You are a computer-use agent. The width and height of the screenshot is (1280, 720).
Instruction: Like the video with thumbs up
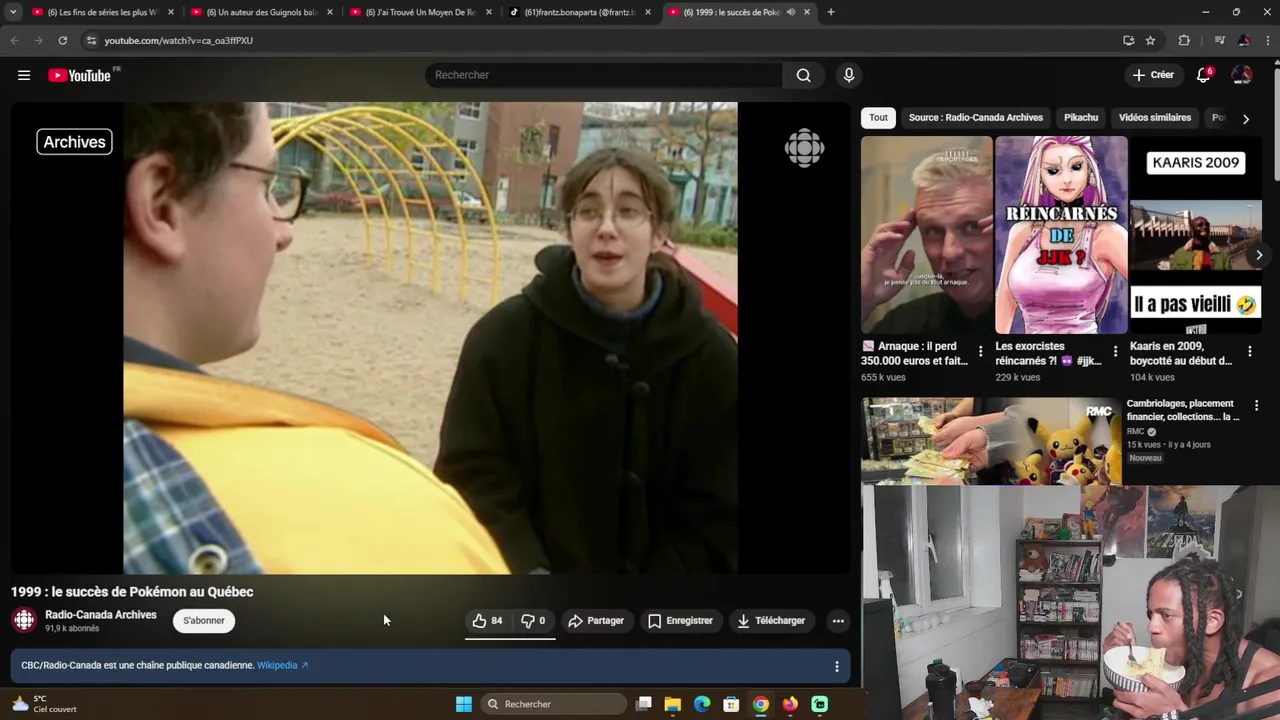click(487, 621)
